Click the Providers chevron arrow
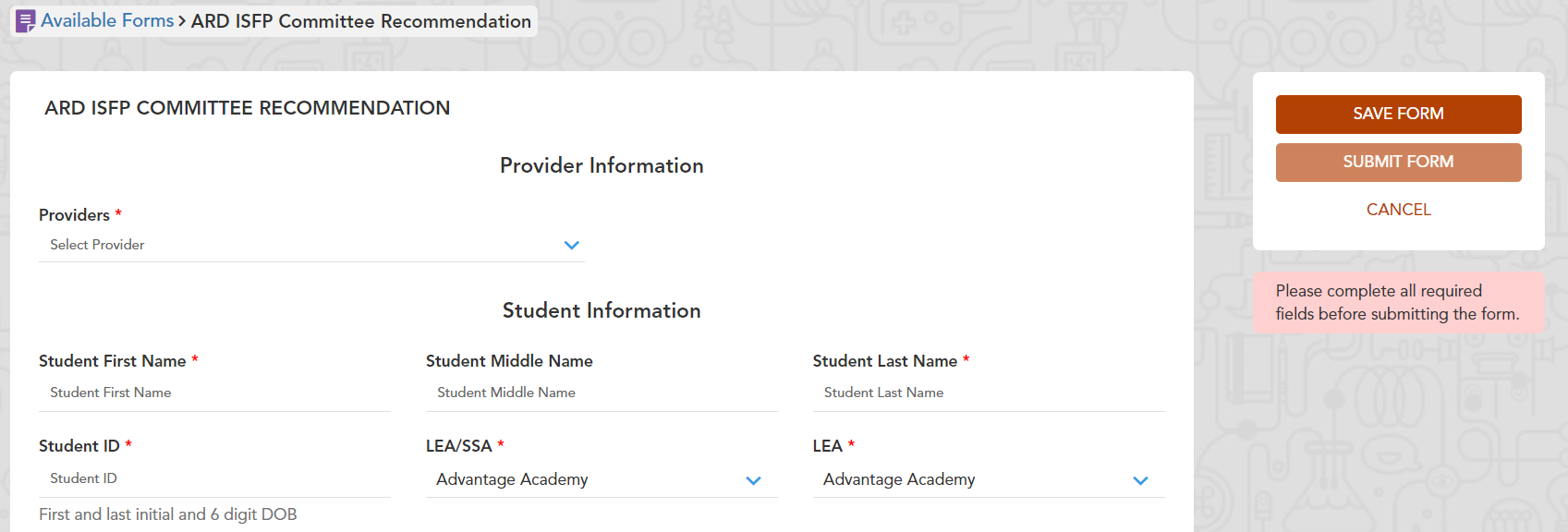This screenshot has width=1568, height=532. [x=571, y=246]
